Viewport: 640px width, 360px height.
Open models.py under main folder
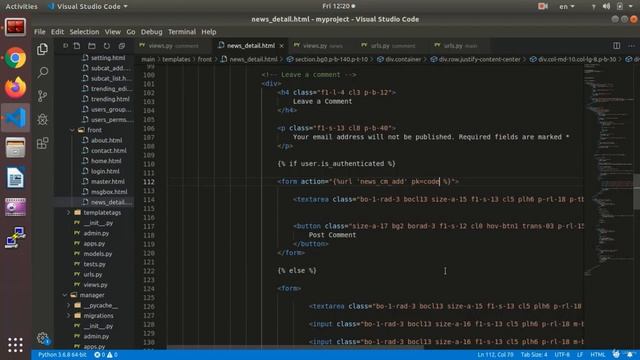98,253
